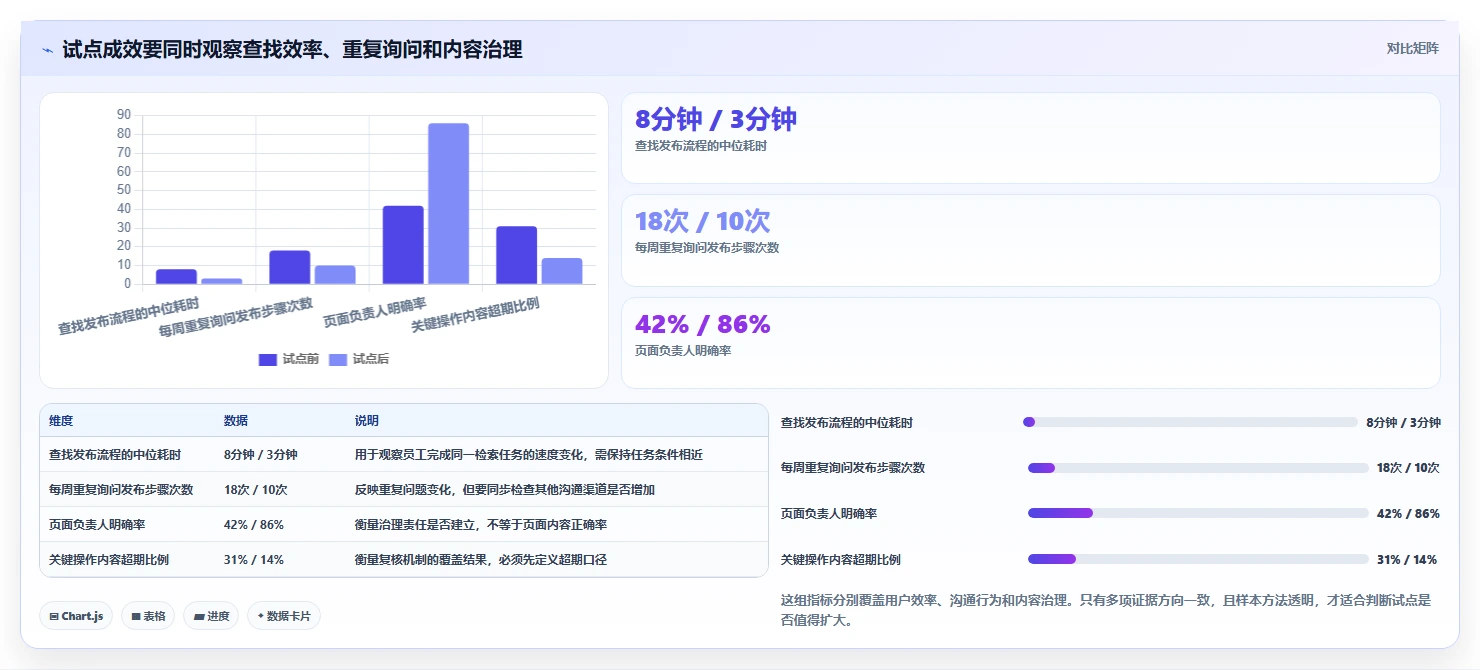
Task: Click the 每周重复询问发布步骤次数 试点后 bar
Action: click(335, 275)
